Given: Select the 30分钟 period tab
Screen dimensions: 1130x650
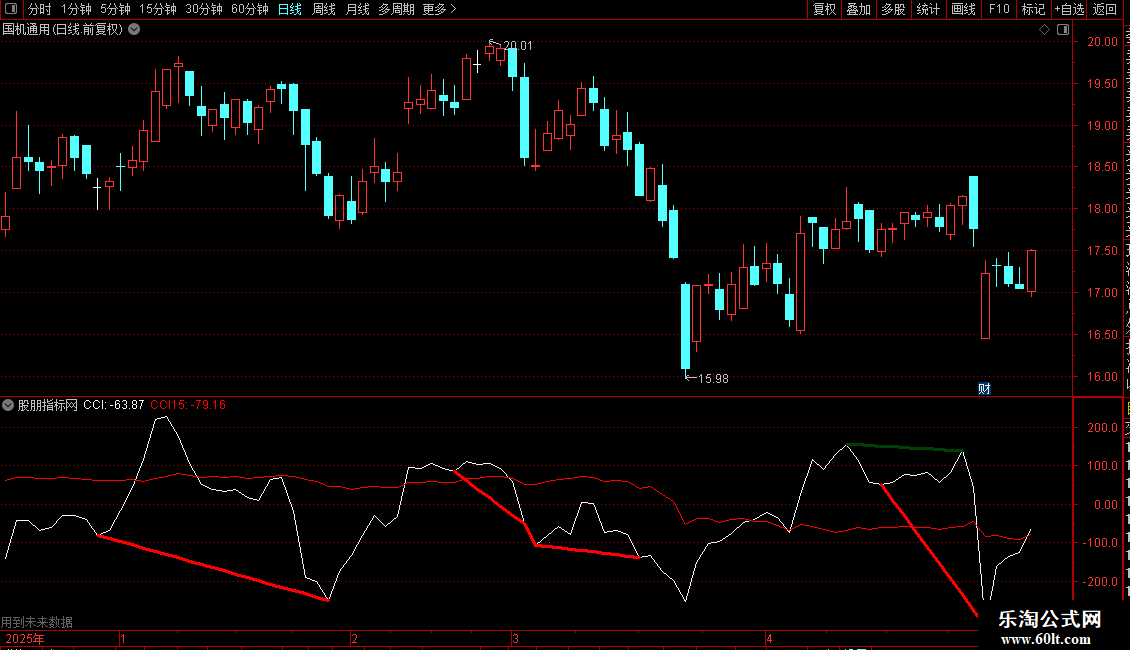Looking at the screenshot, I should tap(204, 9).
